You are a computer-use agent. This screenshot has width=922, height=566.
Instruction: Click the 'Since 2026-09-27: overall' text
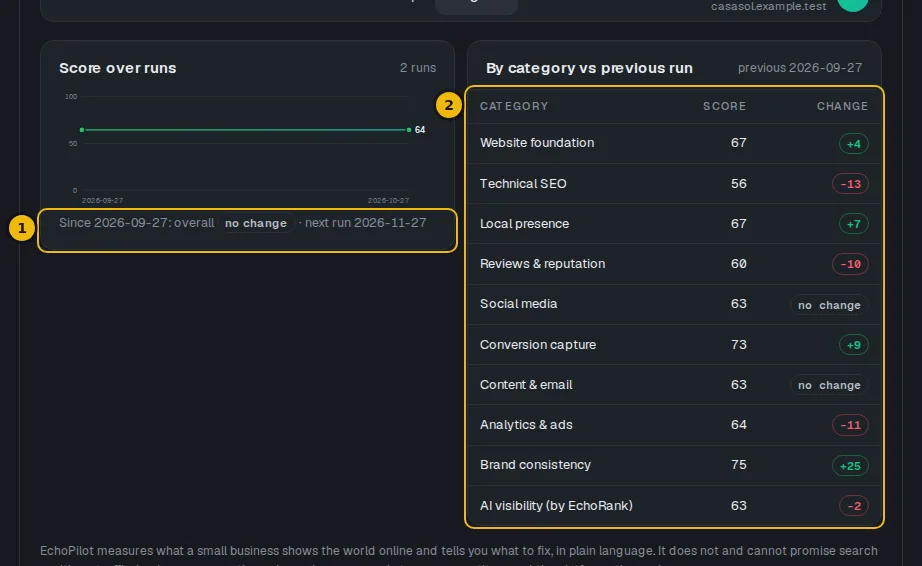click(136, 223)
